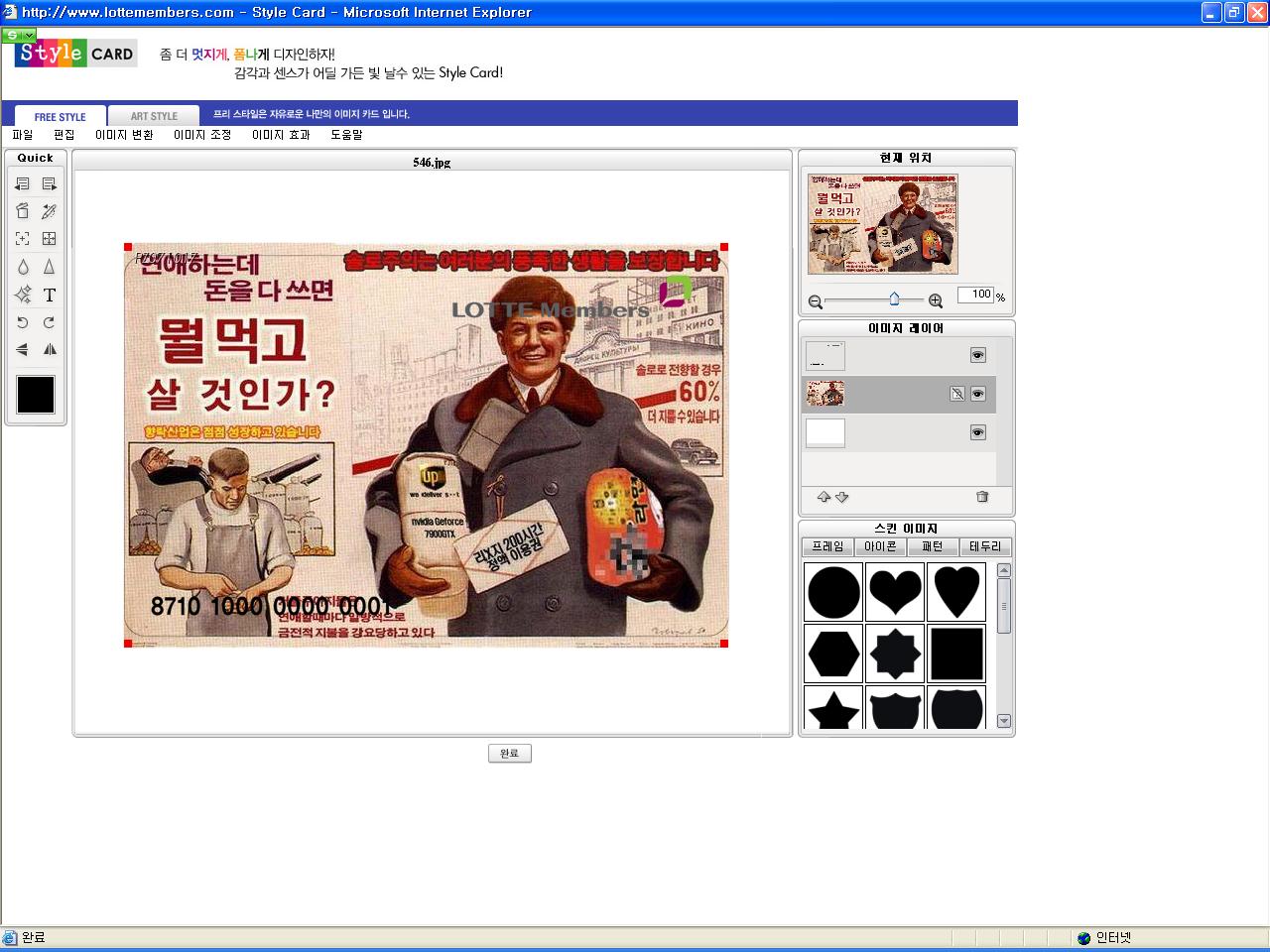Select the top text overlay layer thumbnail
Screen dimensions: 1270x952
[x=825, y=356]
